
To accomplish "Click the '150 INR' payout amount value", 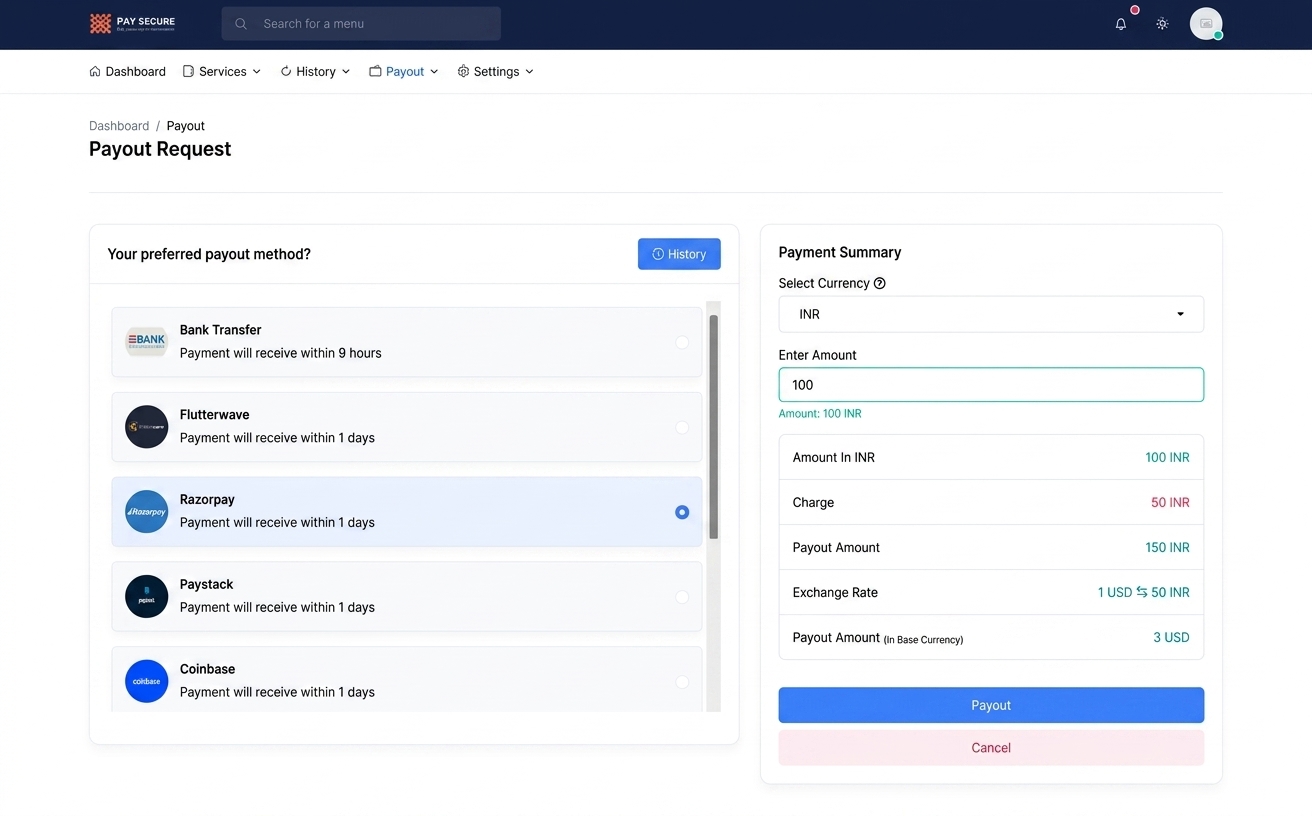I will pos(1167,547).
